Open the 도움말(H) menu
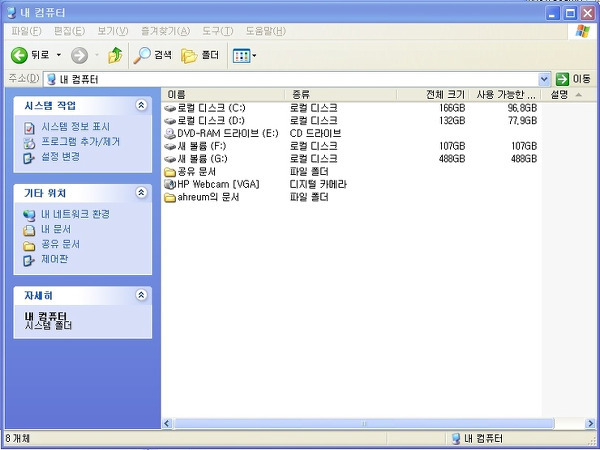 pyautogui.click(x=266, y=31)
